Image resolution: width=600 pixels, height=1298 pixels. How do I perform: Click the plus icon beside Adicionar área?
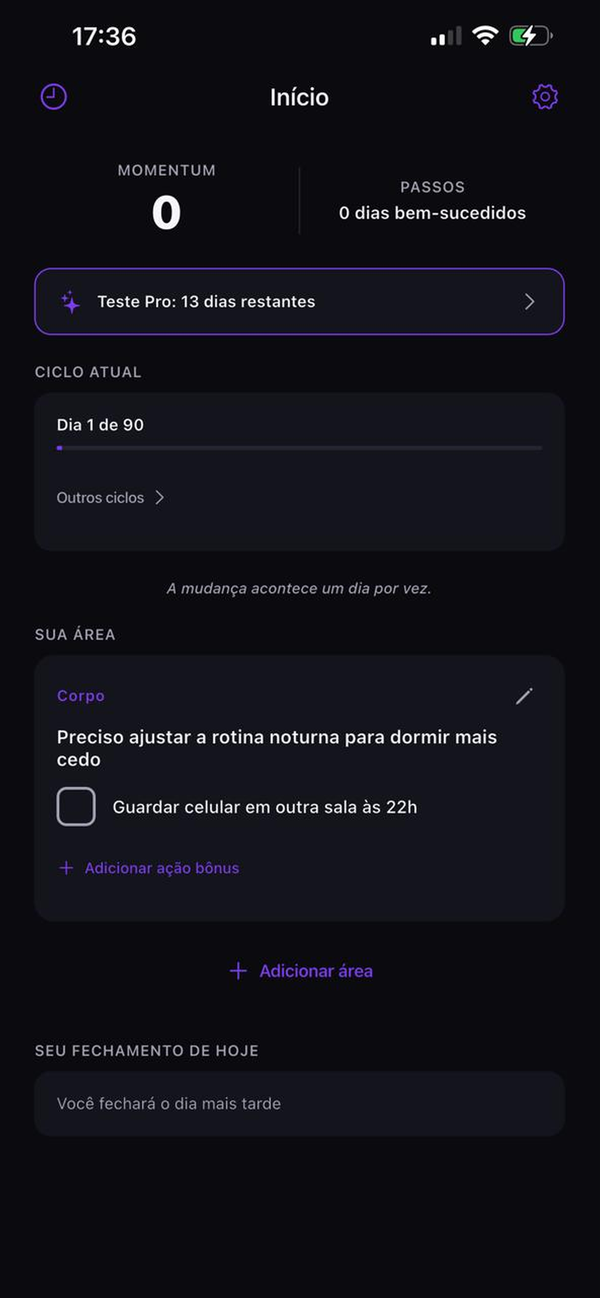coord(238,970)
